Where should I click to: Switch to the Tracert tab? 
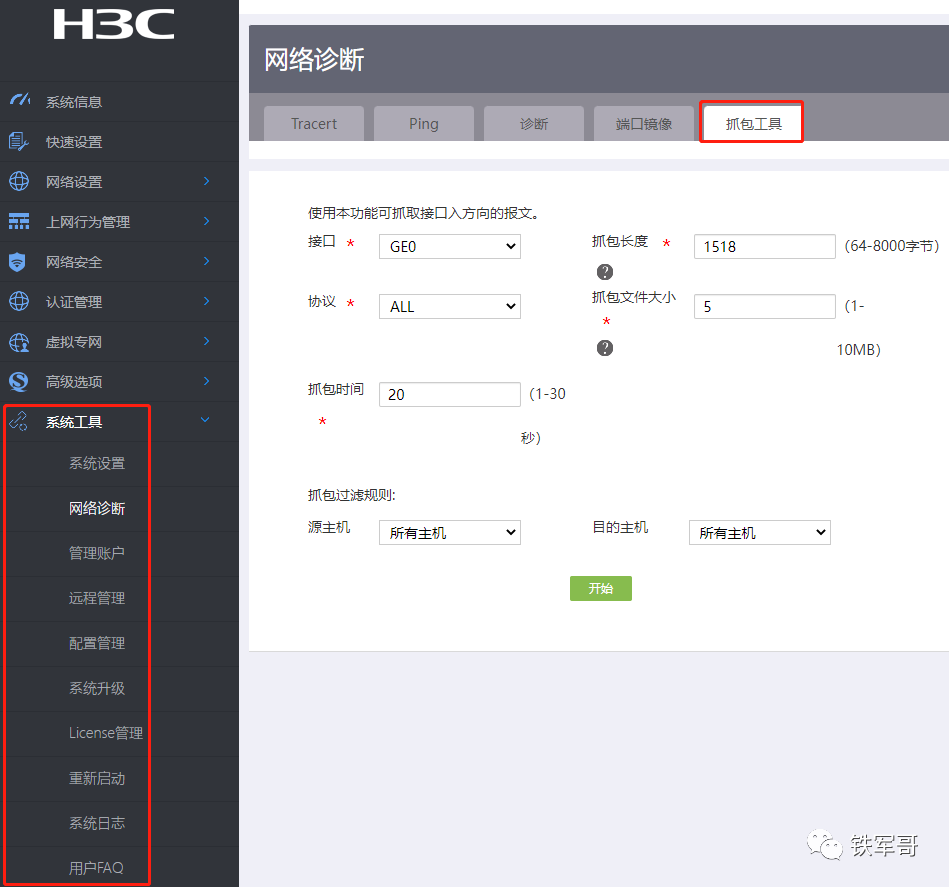coord(314,124)
